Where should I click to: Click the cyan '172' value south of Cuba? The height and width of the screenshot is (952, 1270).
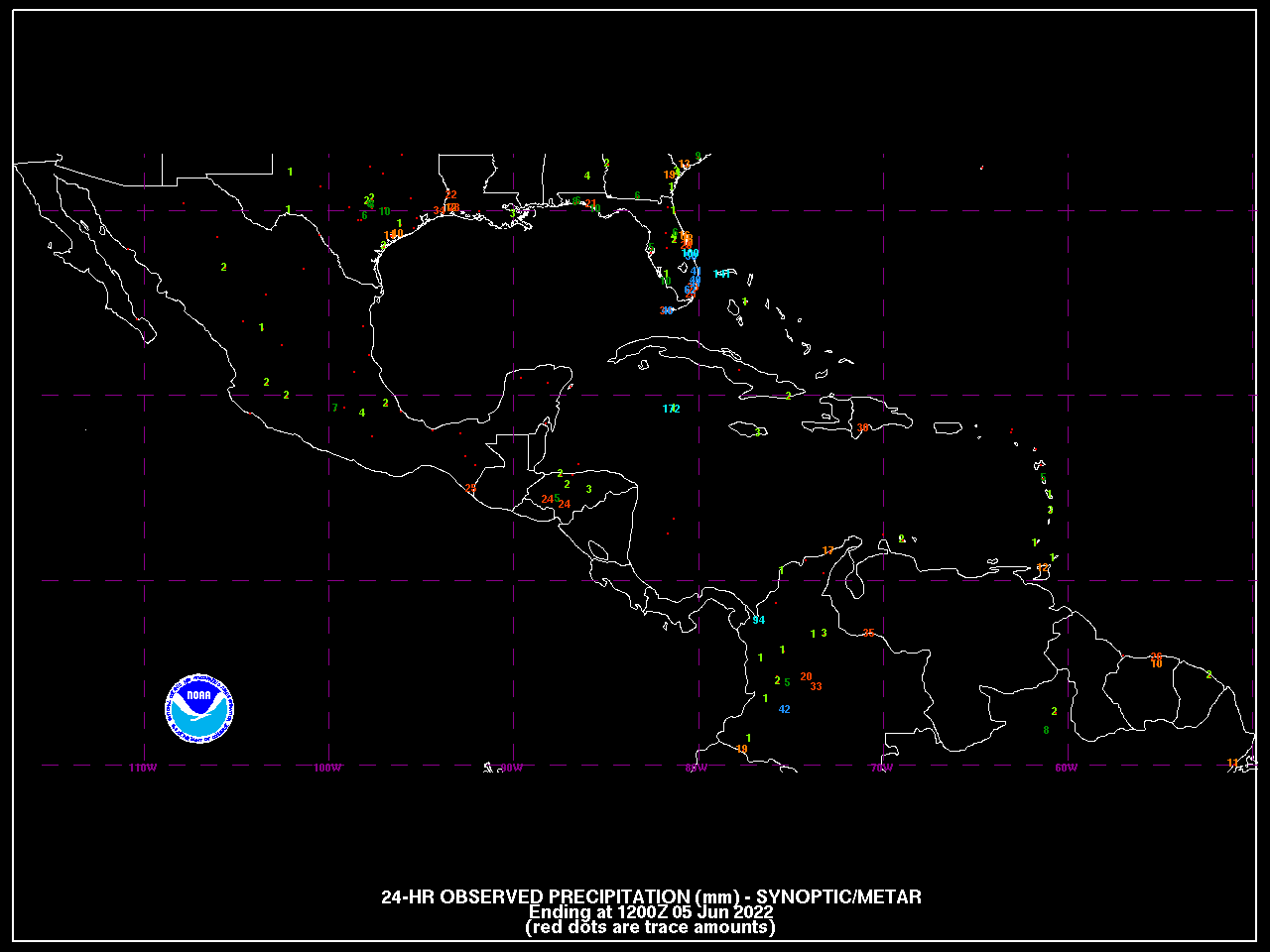671,409
